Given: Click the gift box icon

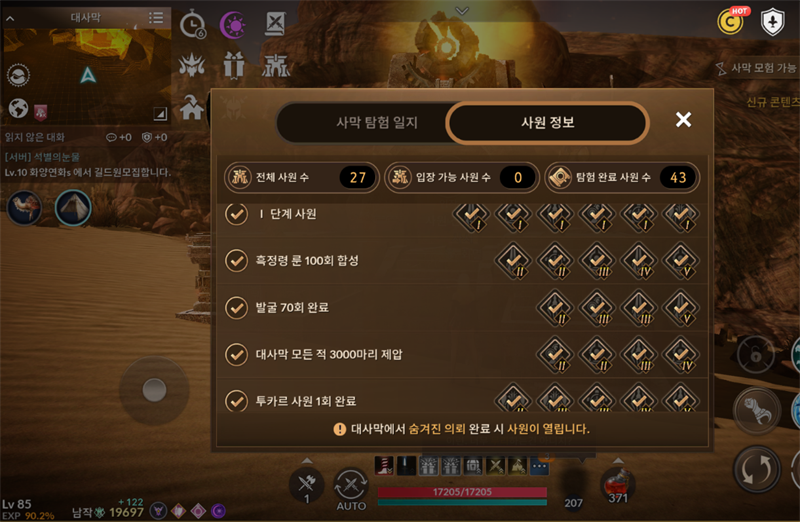Looking at the screenshot, I should (234, 65).
